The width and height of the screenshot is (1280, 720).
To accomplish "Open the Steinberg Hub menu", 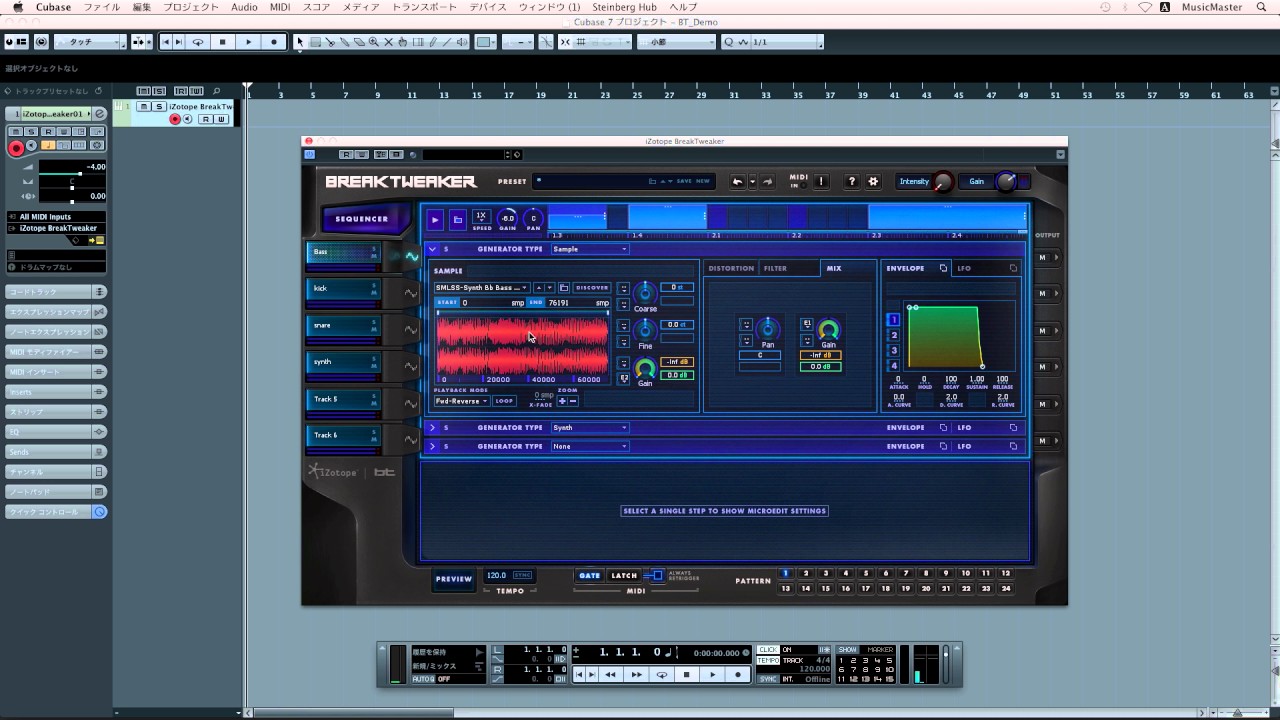I will (x=625, y=7).
